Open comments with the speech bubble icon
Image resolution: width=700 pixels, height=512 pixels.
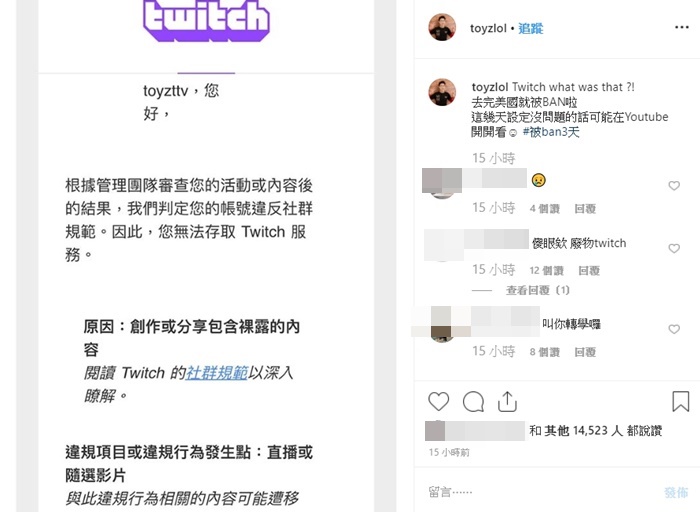point(473,401)
